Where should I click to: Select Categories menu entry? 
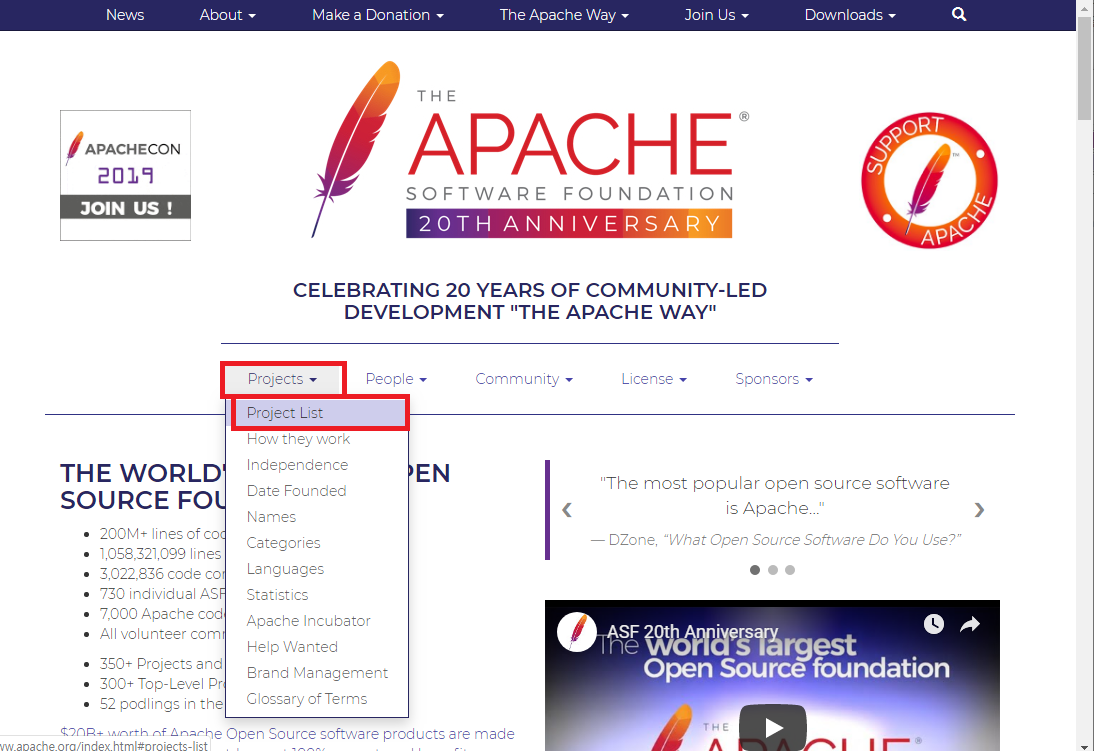point(317,543)
